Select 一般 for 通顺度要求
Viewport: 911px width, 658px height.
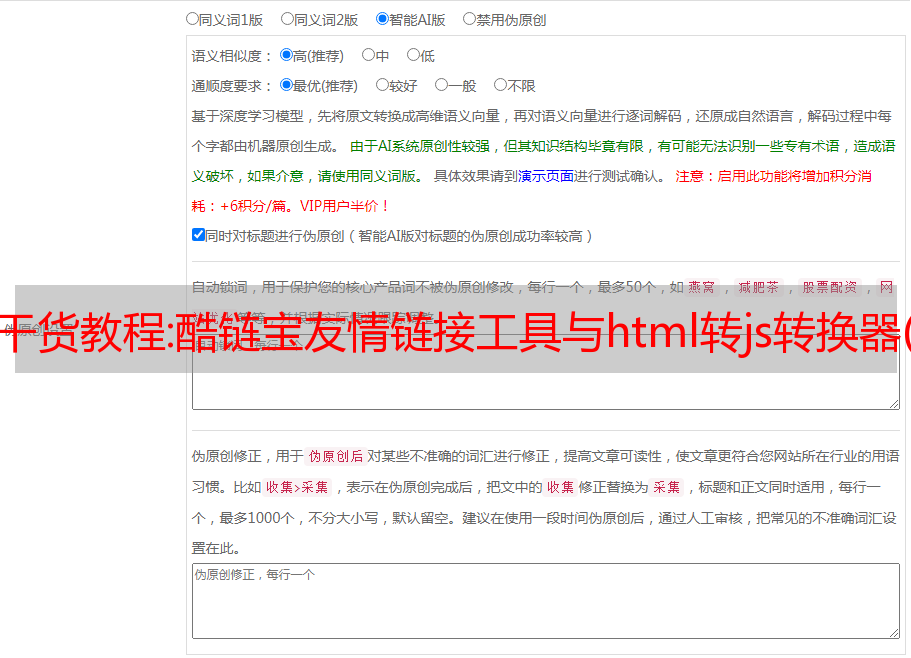(441, 85)
